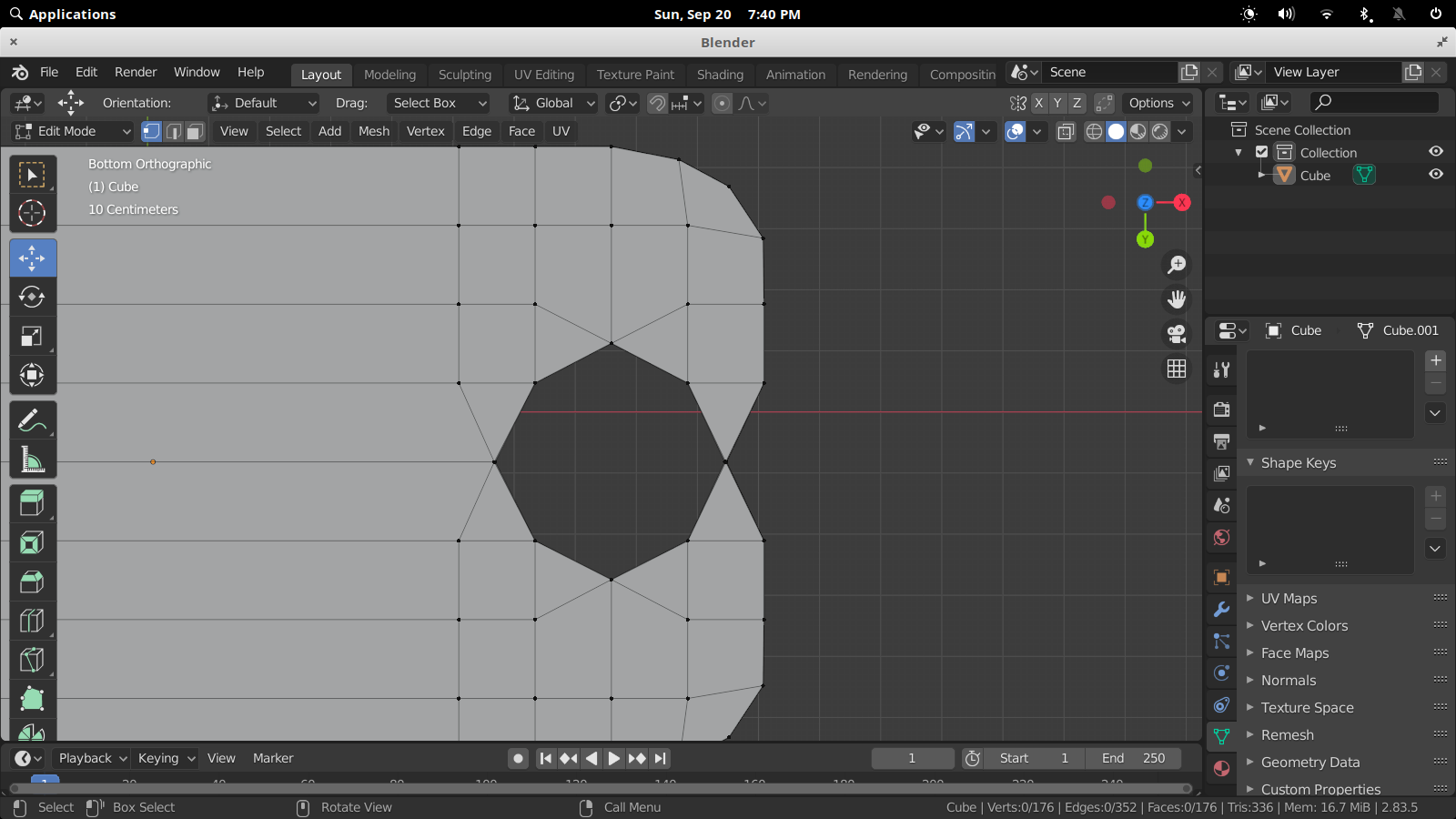Open the Edit Mode dropdown
1456x819 pixels.
pos(73,131)
